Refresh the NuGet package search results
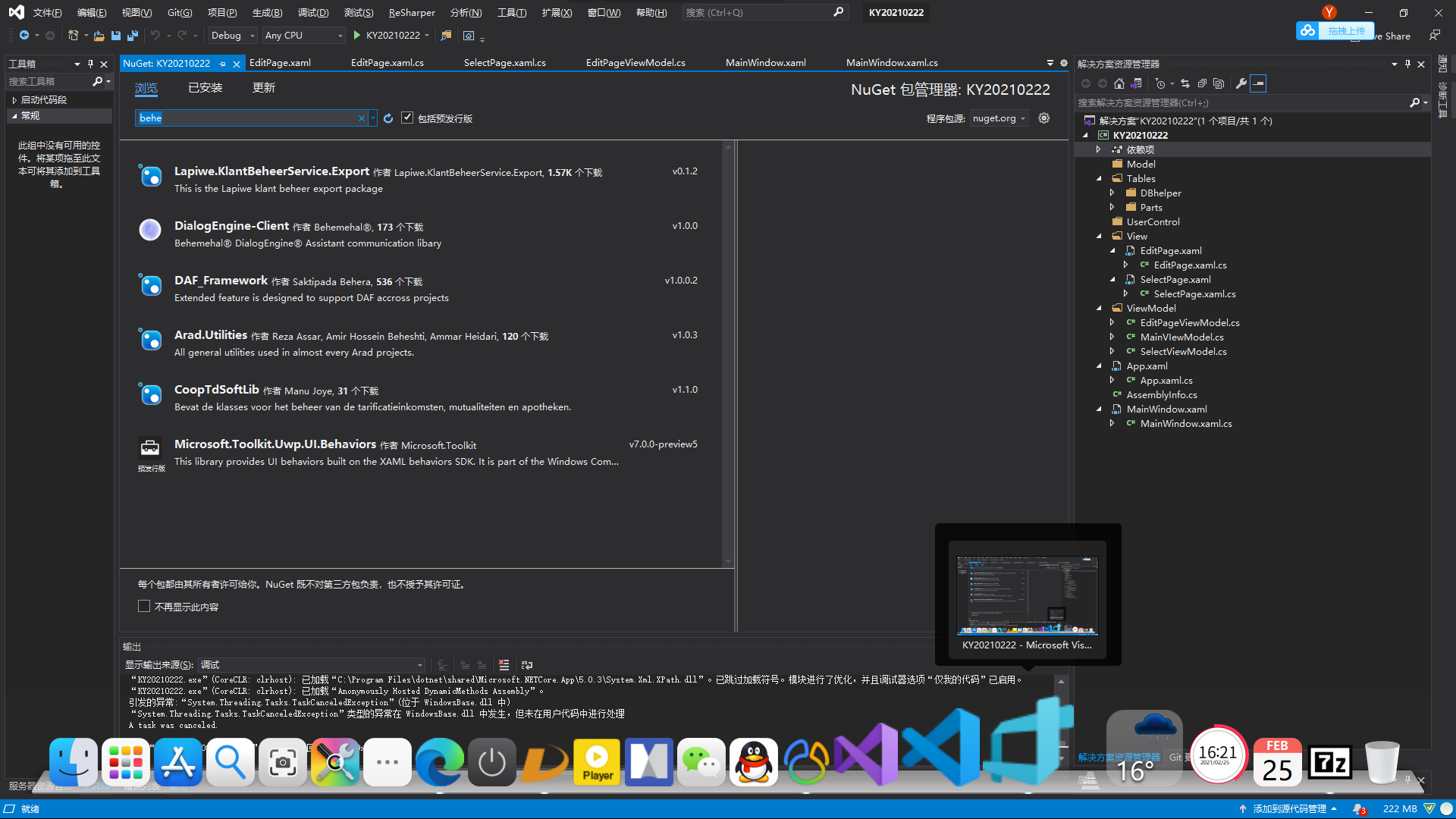This screenshot has width=1456, height=819. pos(388,118)
